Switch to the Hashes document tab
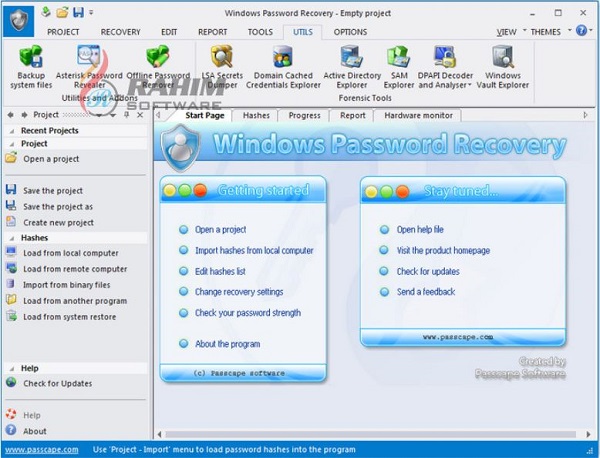600x458 pixels. click(x=256, y=116)
